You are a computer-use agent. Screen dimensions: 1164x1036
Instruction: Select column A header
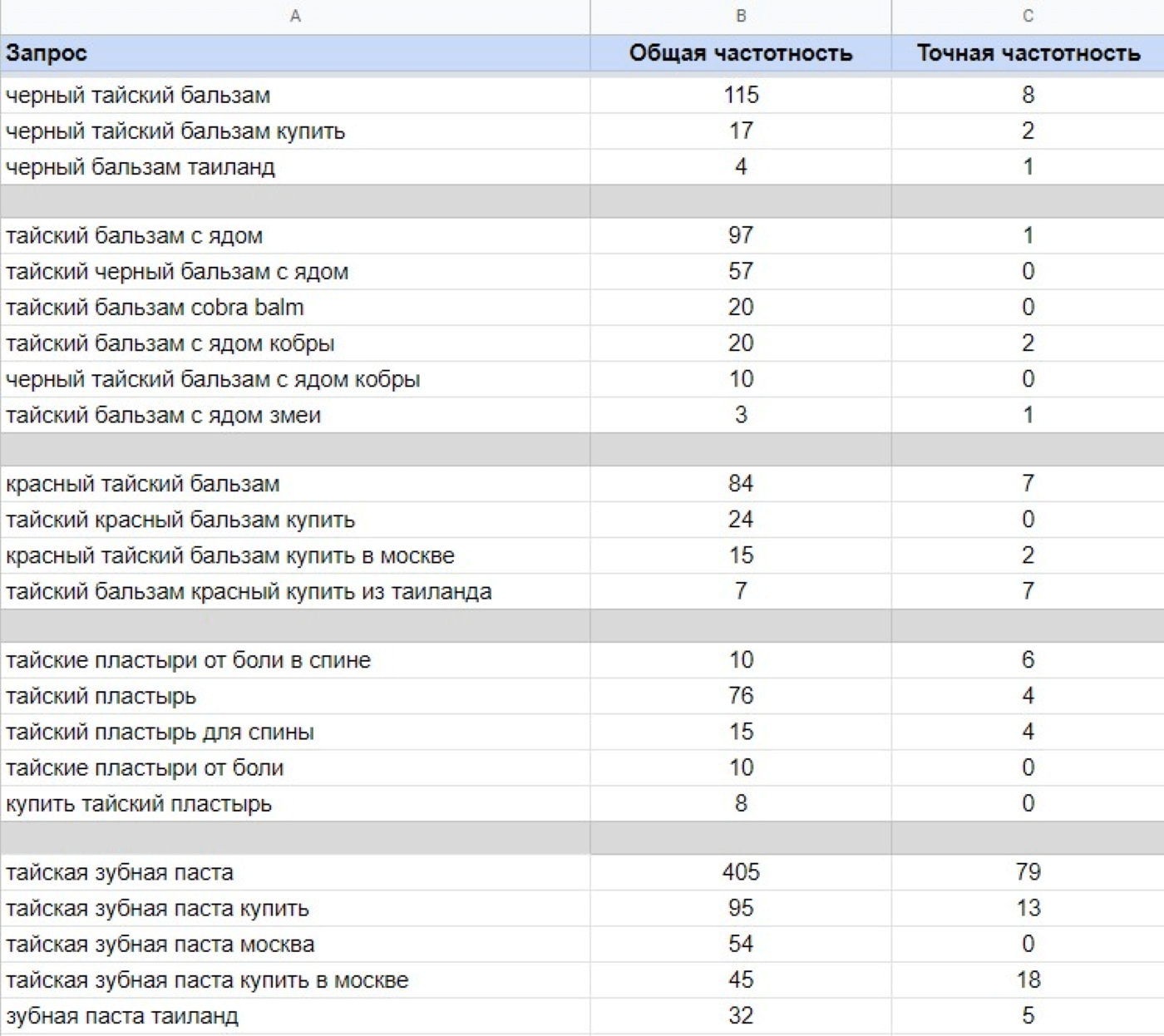click(x=294, y=16)
